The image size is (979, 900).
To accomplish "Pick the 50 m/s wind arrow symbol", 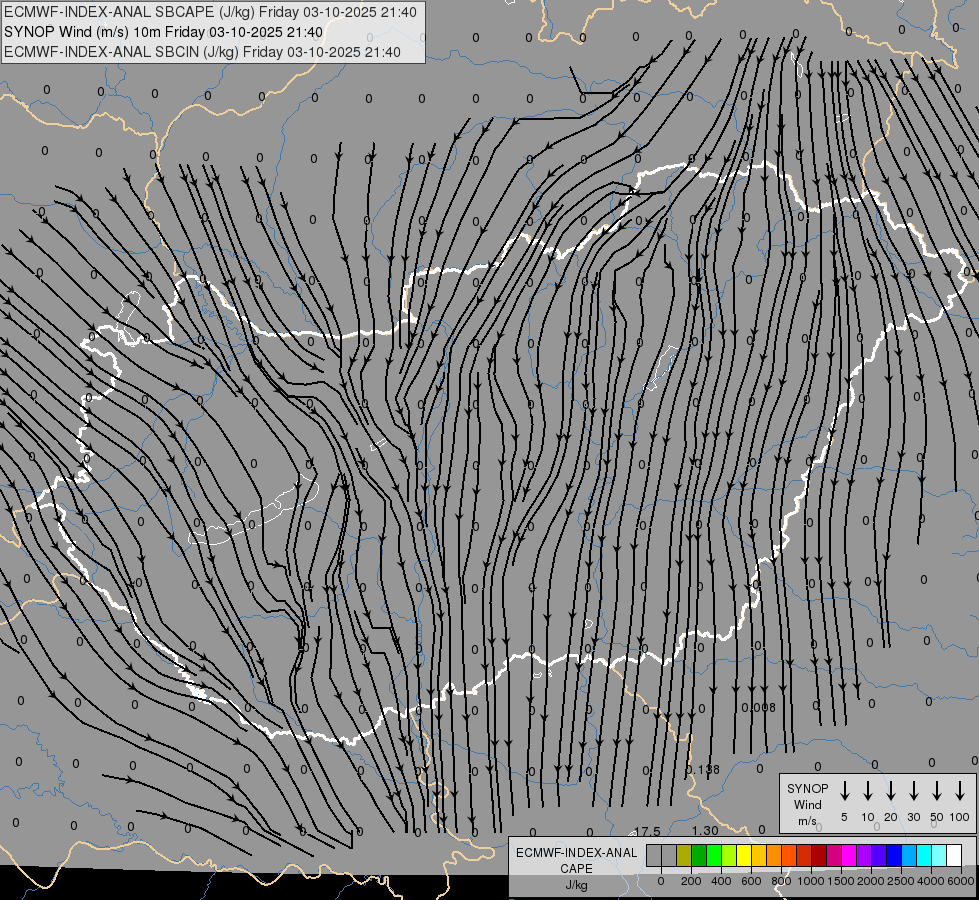I will point(937,791).
